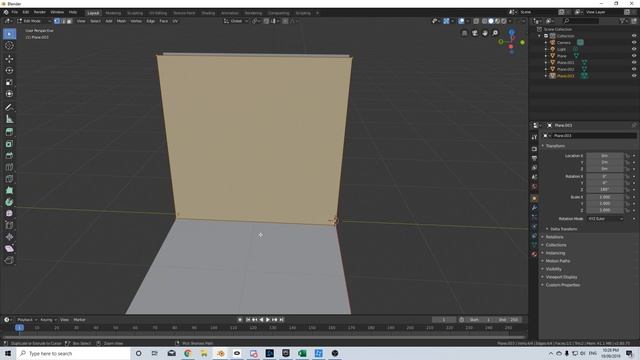Select the Edge Slide tool
640x360 pixels.
click(9, 225)
